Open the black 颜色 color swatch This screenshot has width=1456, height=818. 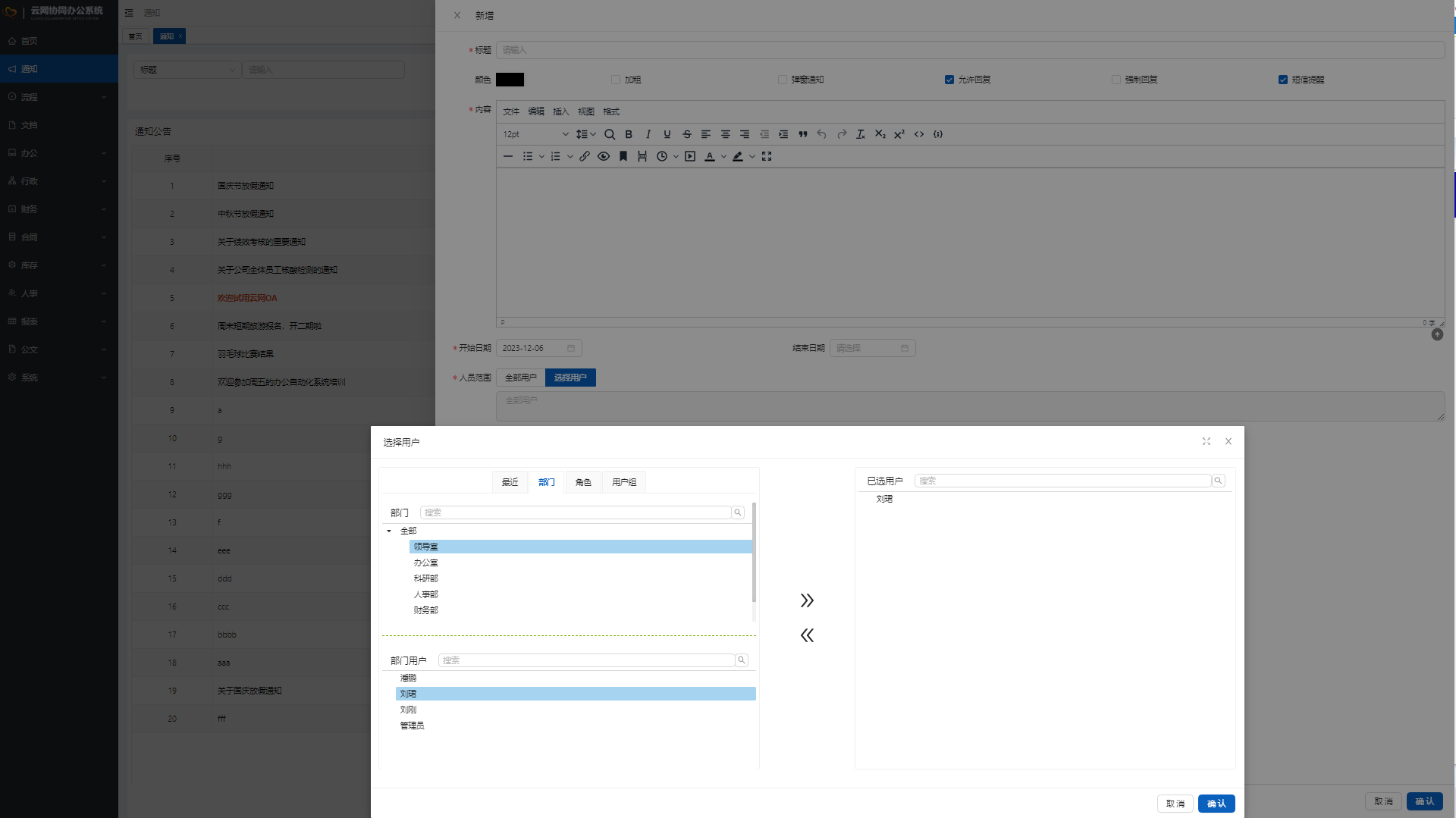[510, 80]
